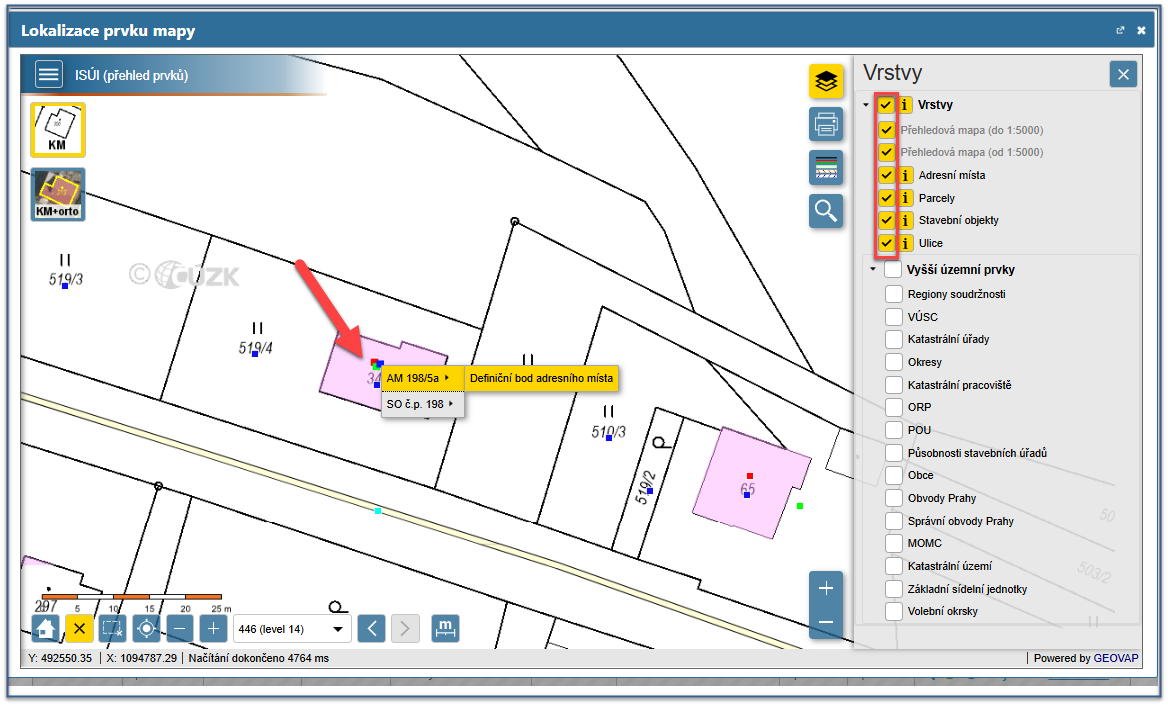Viewport: 1168px width, 706px height.
Task: Open the hamburger menu beside ISÚI
Action: (x=48, y=75)
